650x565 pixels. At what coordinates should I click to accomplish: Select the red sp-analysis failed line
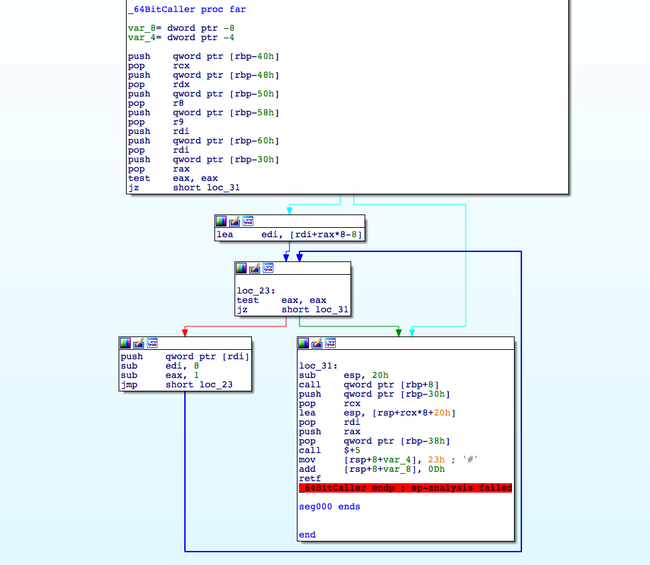click(406, 488)
